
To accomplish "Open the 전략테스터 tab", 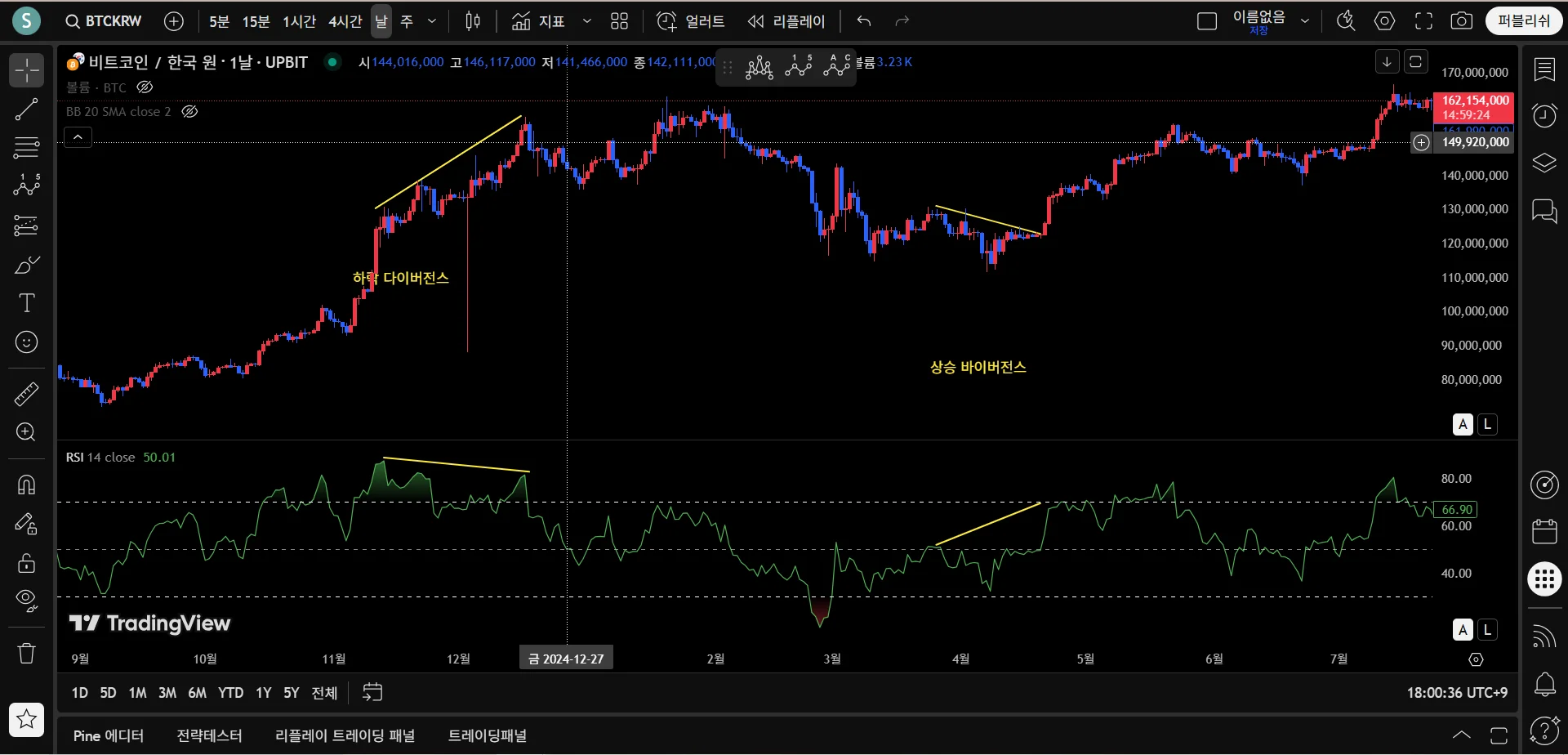I will pos(210,736).
